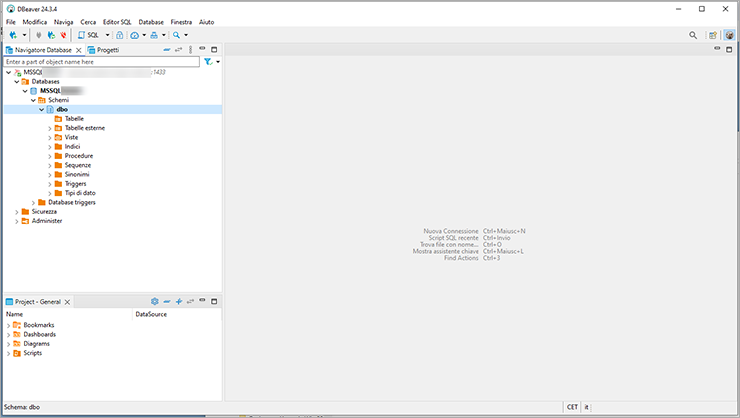Open the dropdown next to the blue magnifier
The height and width of the screenshot is (418, 740).
186,35
